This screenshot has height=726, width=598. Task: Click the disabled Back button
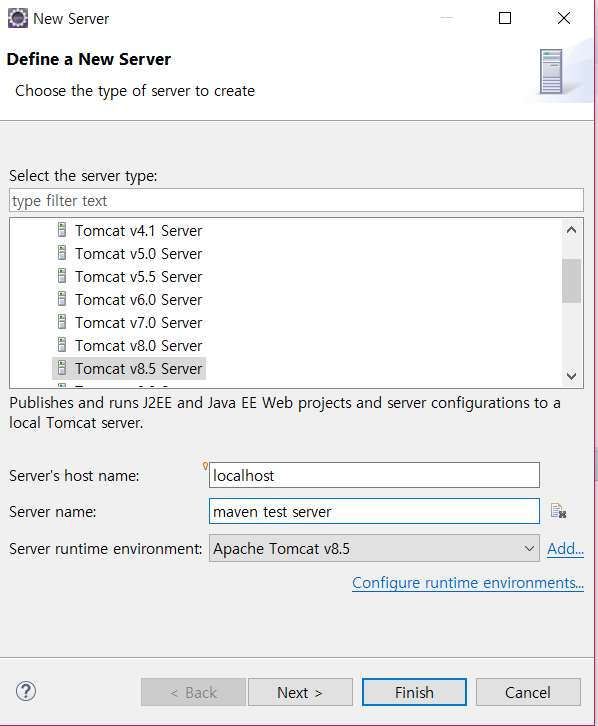click(x=193, y=692)
